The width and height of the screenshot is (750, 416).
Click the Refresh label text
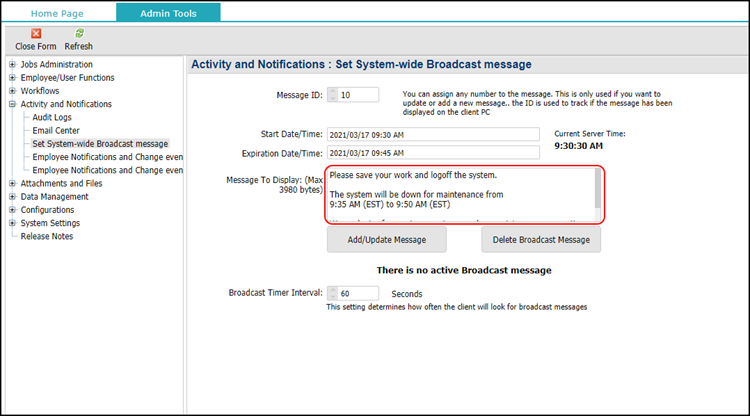click(78, 46)
